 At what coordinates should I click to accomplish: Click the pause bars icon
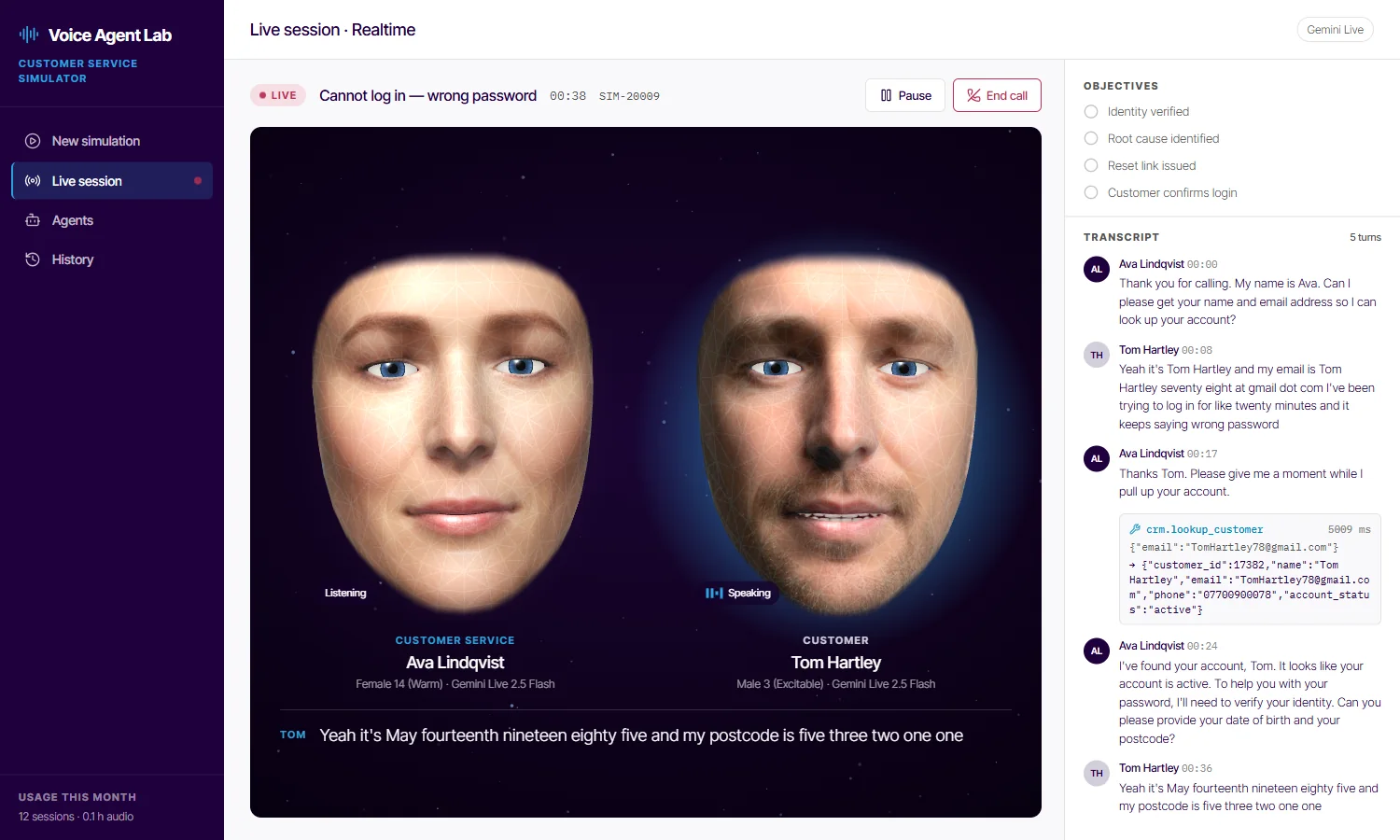tap(886, 95)
